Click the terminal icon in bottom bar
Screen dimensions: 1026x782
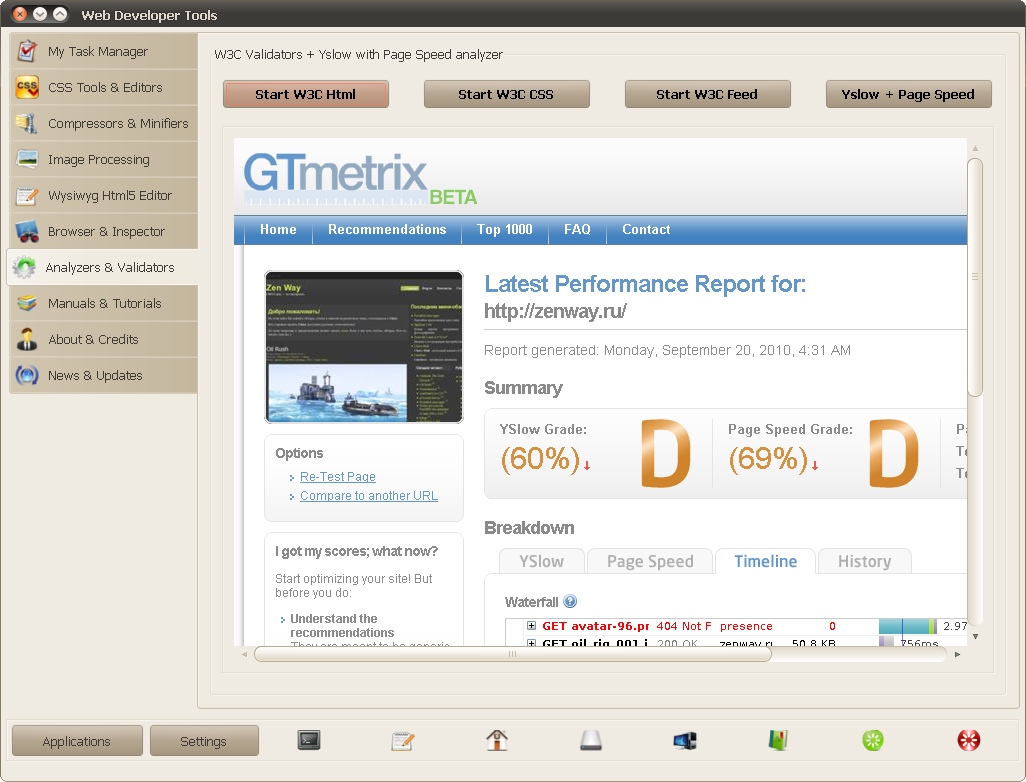[x=309, y=740]
